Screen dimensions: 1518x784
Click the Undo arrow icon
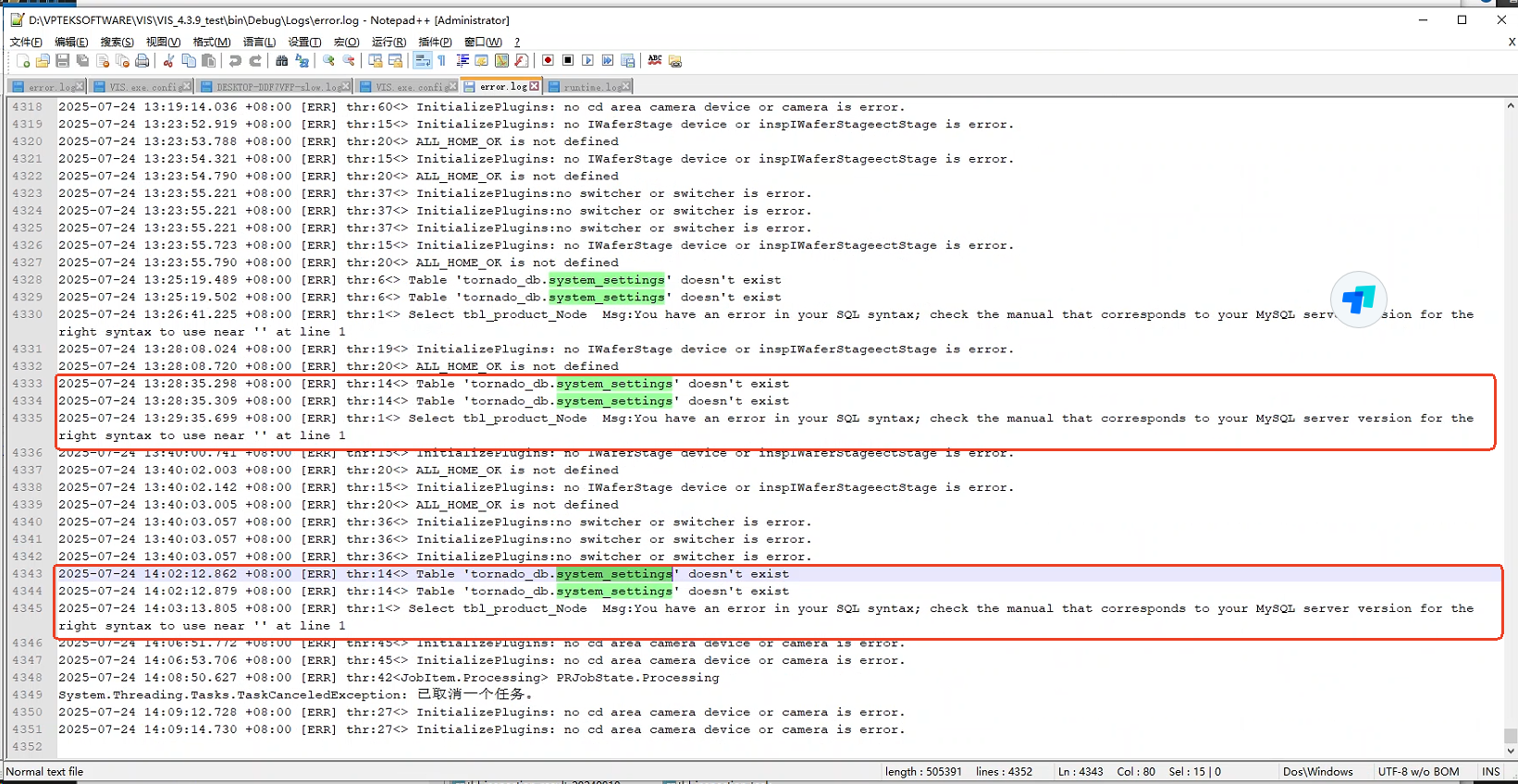tap(235, 61)
